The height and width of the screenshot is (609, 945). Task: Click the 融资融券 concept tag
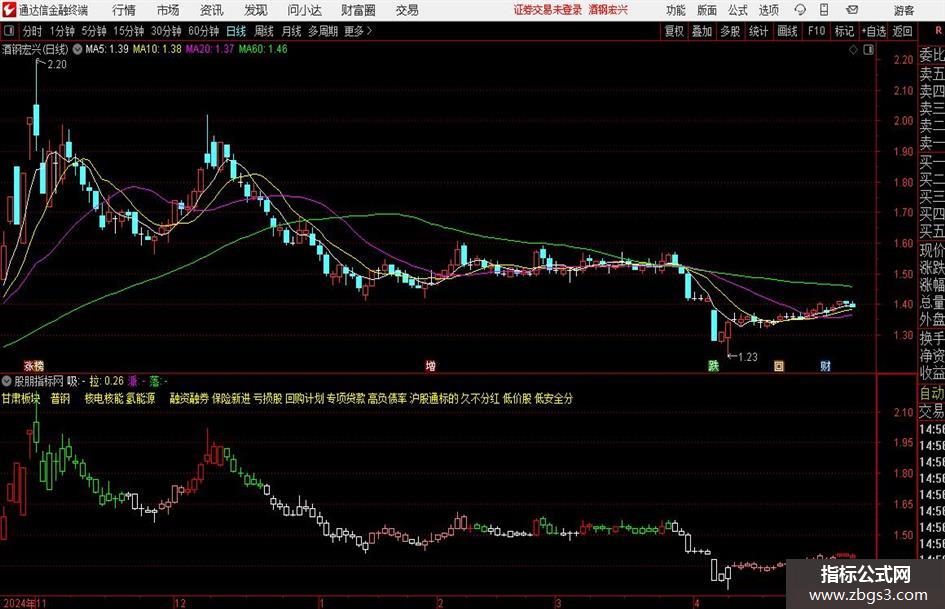(189, 398)
